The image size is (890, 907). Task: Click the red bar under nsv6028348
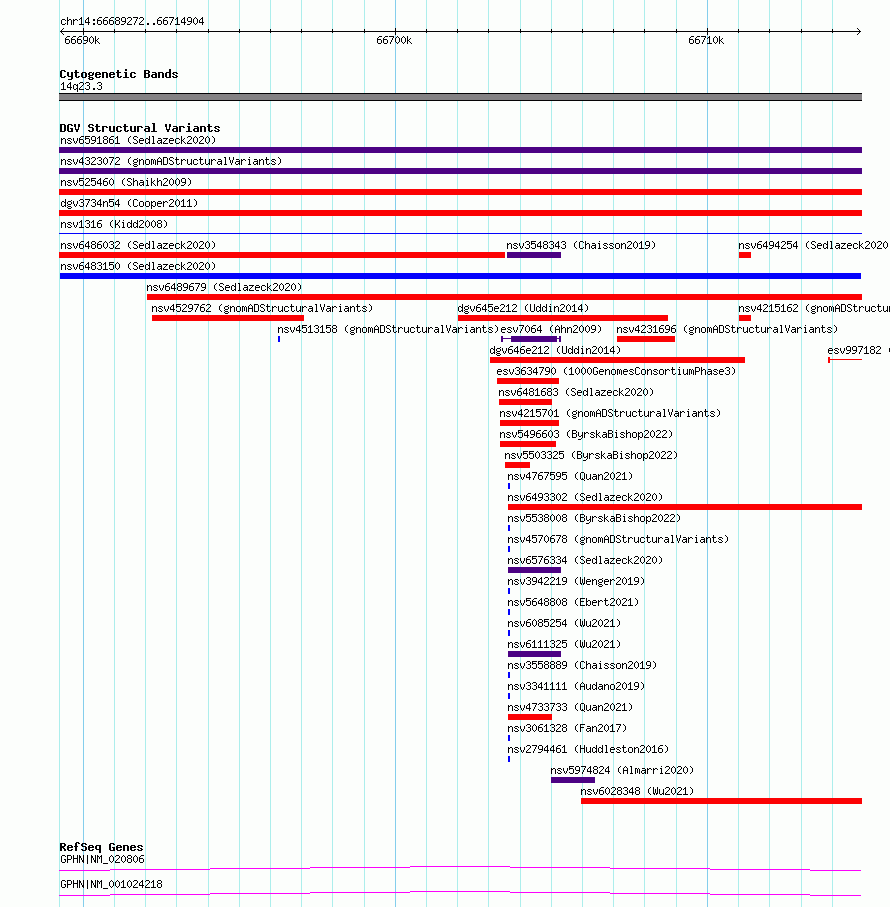tap(721, 801)
